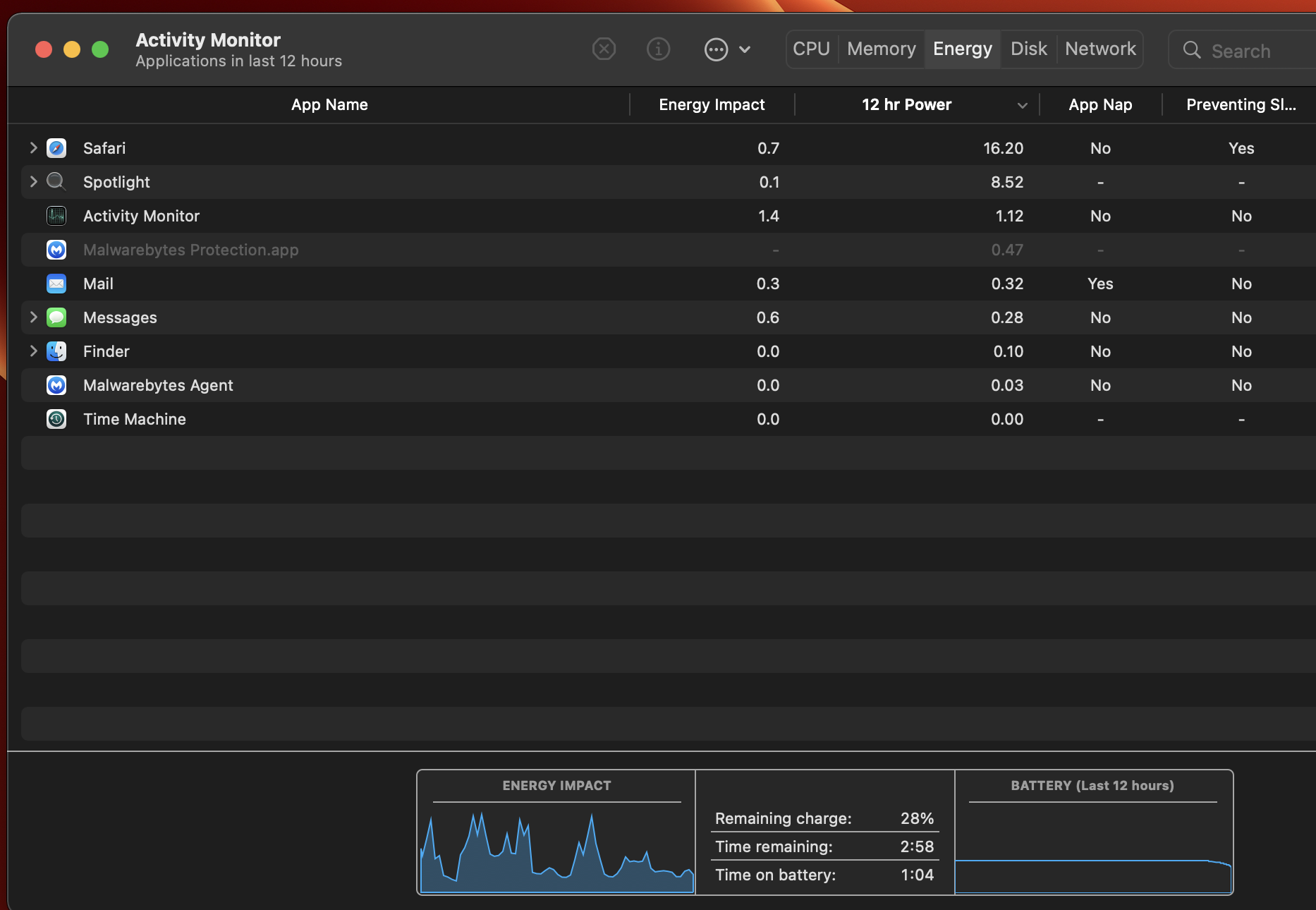Select the Time Machine row name
The width and height of the screenshot is (1316, 910).
(x=134, y=419)
